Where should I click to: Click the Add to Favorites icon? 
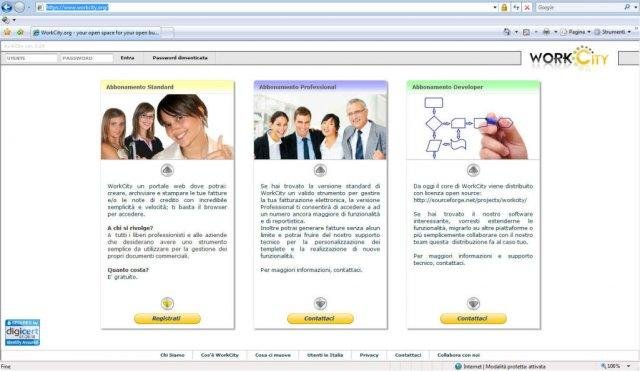[x=20, y=32]
